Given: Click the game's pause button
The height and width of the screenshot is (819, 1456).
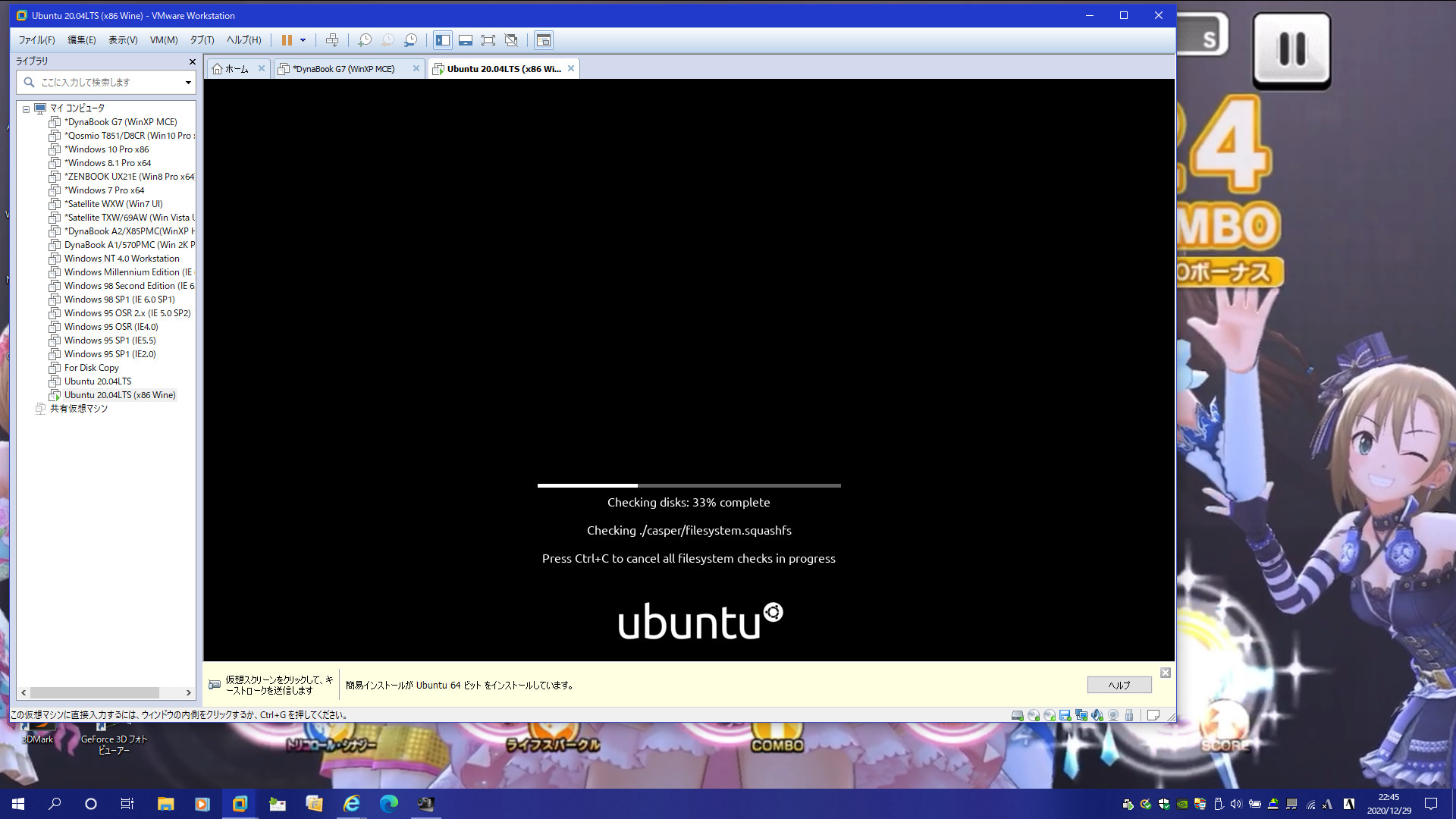Looking at the screenshot, I should [x=1291, y=49].
